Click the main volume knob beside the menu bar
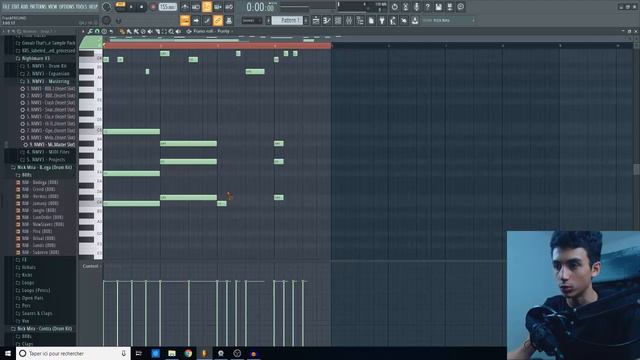Screen dimensions: 640x360 [x=106, y=7]
